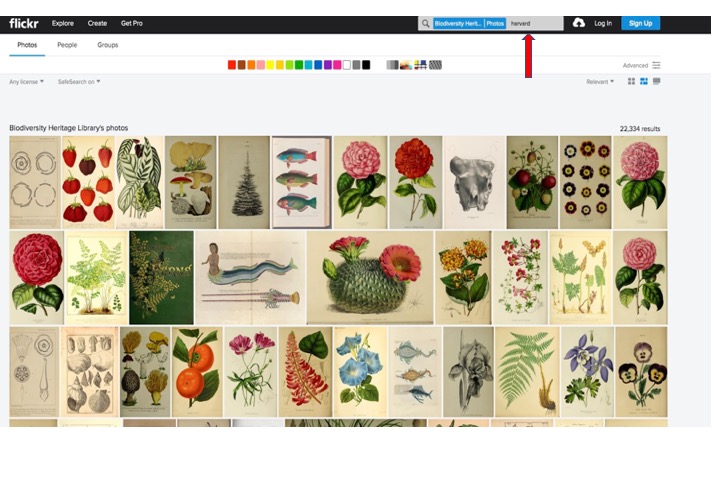The width and height of the screenshot is (720, 480).
Task: Open the Create menu
Action: (97, 23)
